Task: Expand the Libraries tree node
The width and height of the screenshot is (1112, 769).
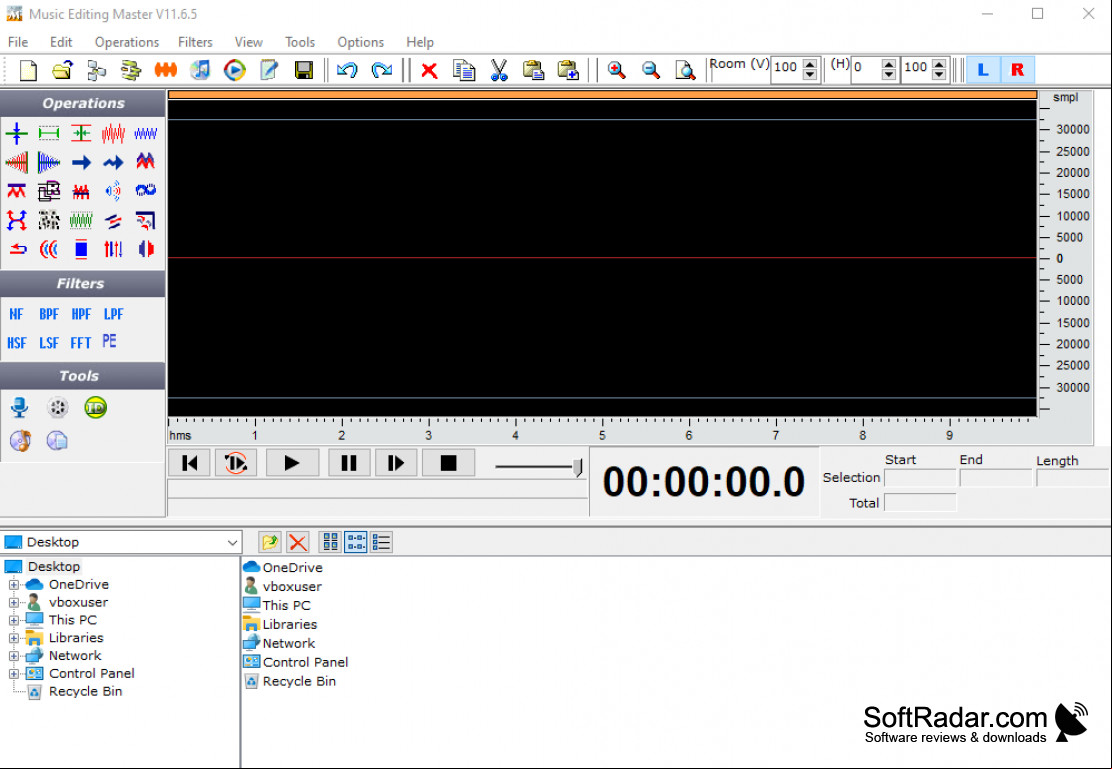Action: click(x=13, y=638)
